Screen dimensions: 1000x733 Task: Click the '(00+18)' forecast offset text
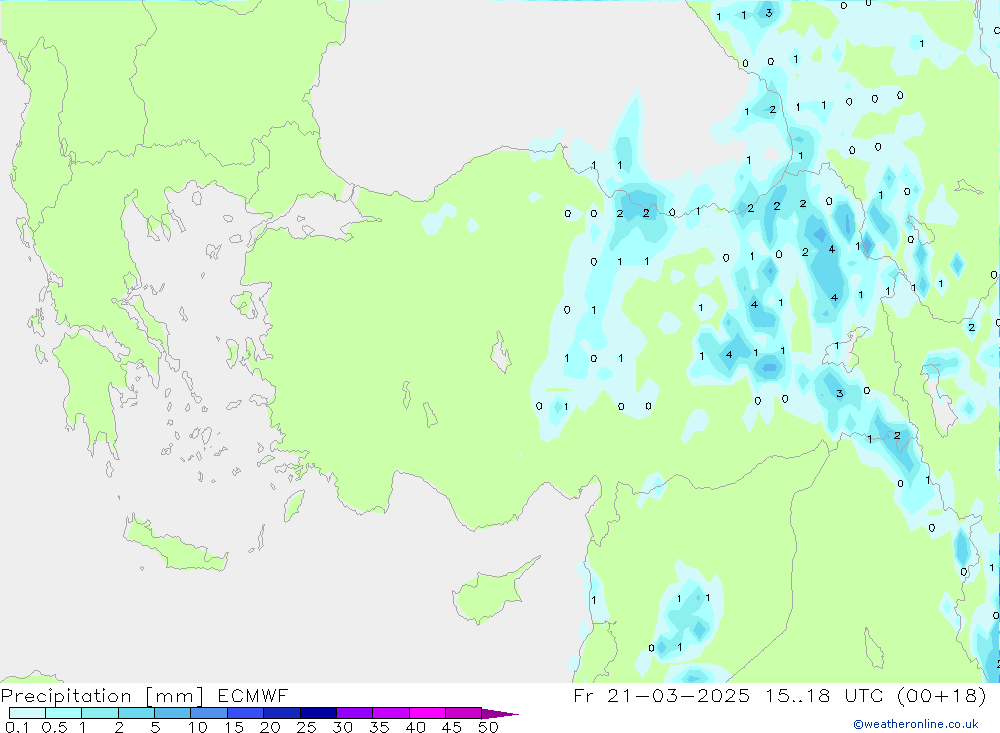[x=941, y=695]
